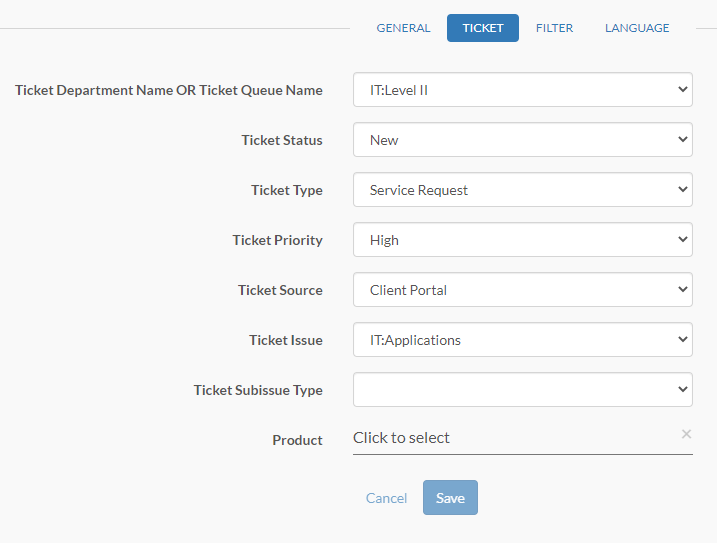
Task: Click chevron arrow of Ticket Status dropdown
Action: 683,139
